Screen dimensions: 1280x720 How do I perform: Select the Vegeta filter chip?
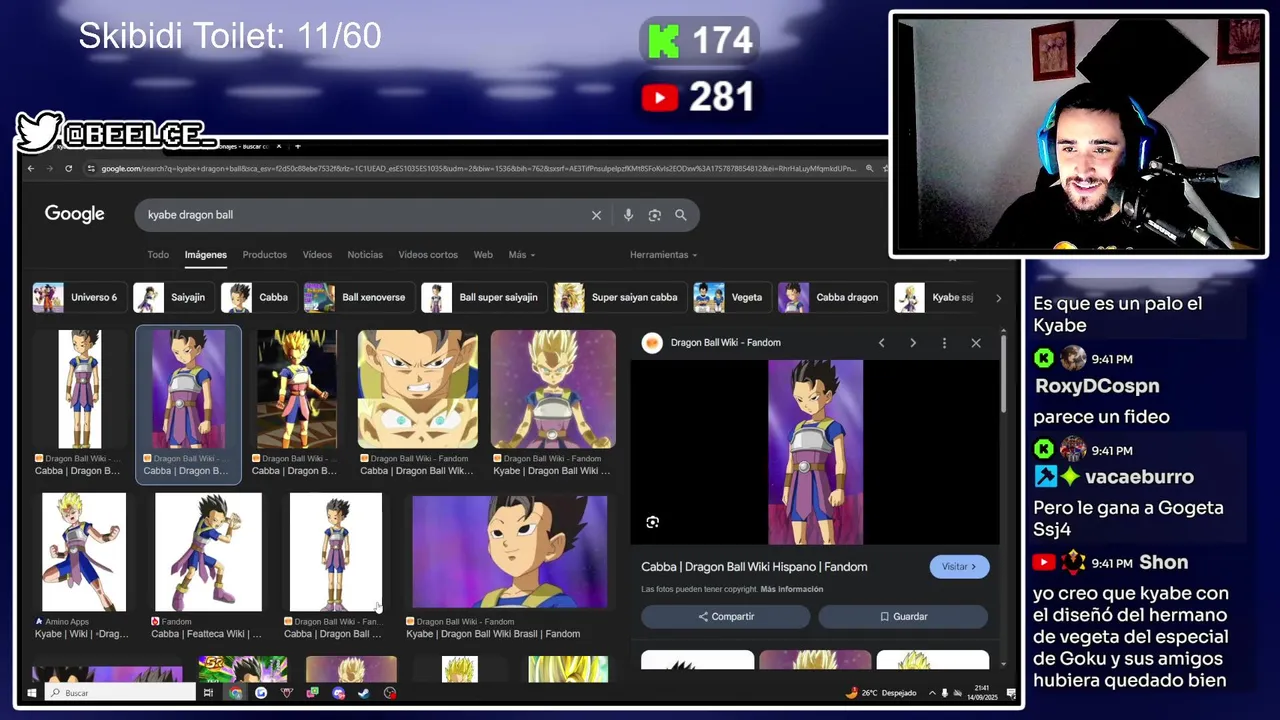coord(731,297)
